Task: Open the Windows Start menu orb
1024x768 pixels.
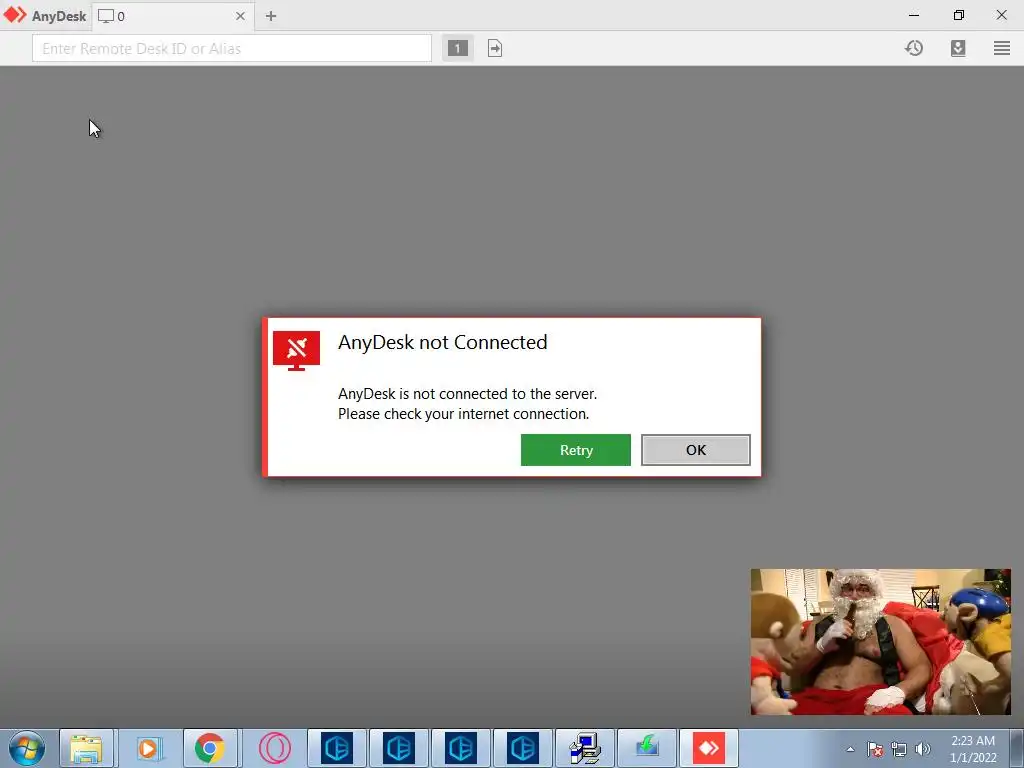Action: click(27, 748)
